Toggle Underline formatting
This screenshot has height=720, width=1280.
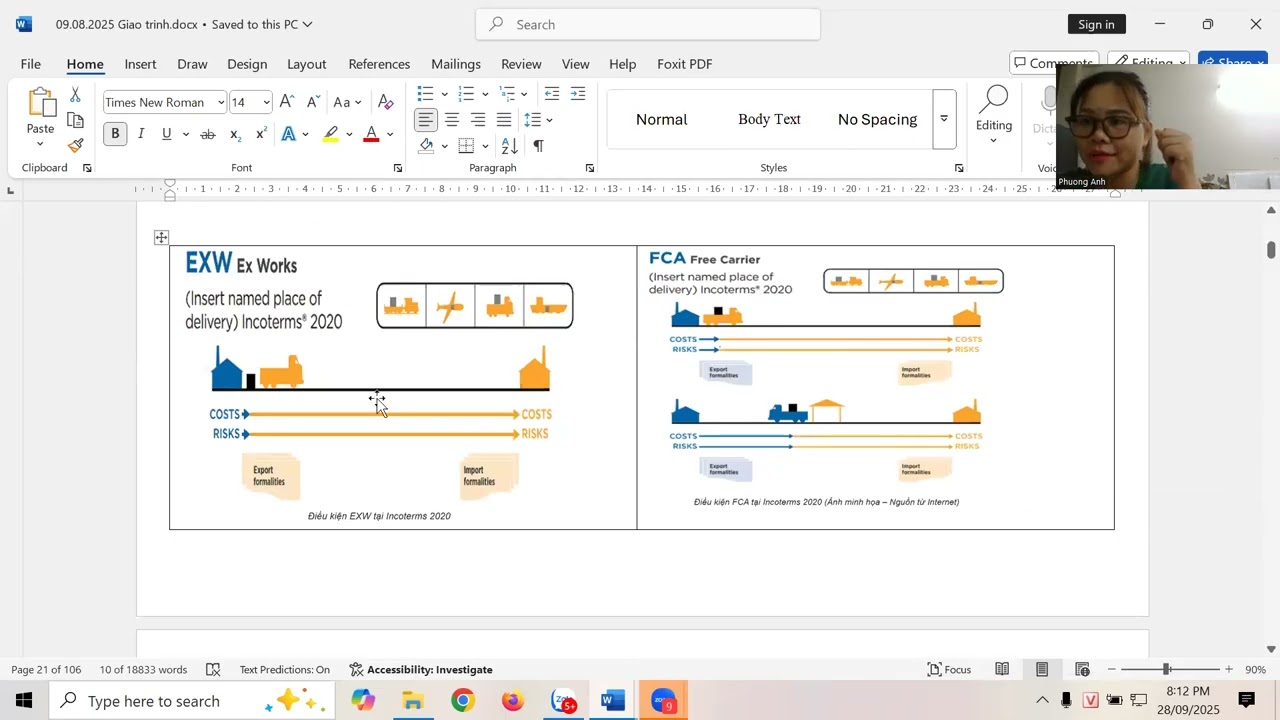click(x=166, y=134)
